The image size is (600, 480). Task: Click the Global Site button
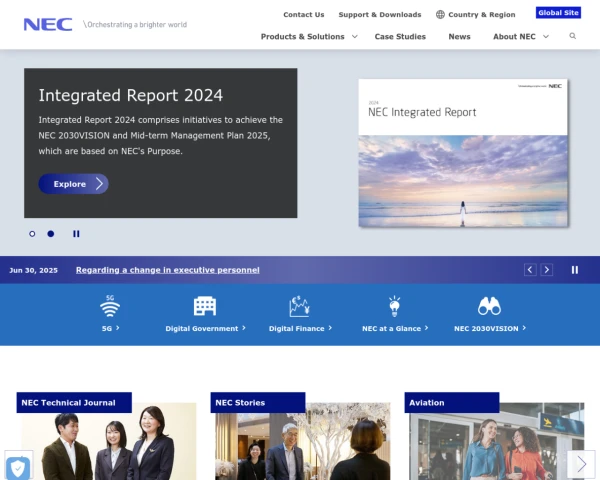558,13
